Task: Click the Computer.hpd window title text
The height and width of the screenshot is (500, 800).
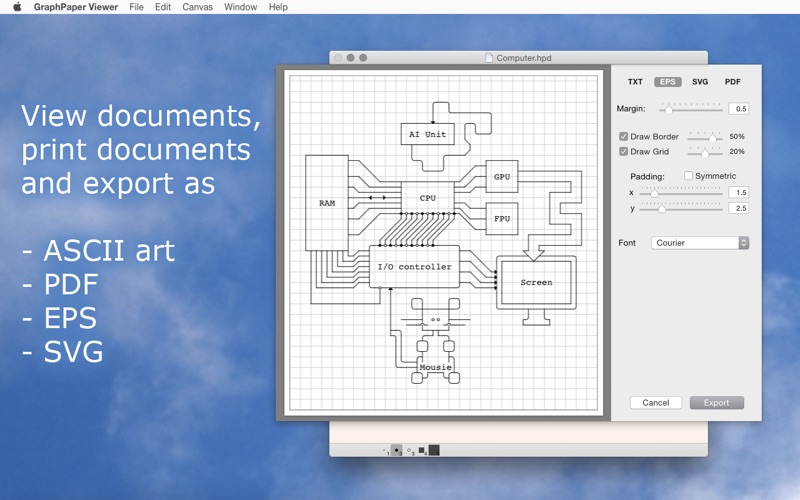Action: coord(524,58)
